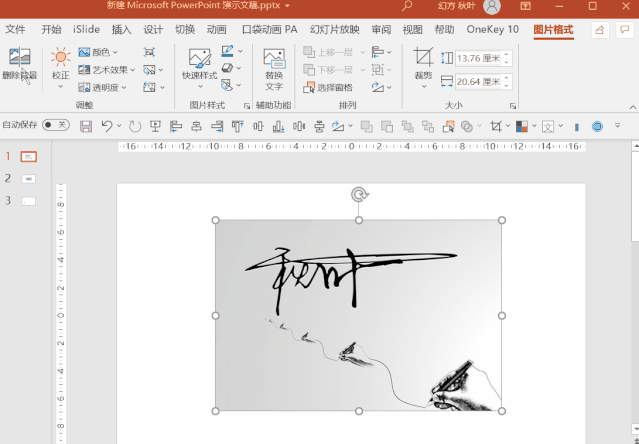Click the search magnifier in title bar
Image resolution: width=639 pixels, height=444 pixels.
[x=407, y=7]
